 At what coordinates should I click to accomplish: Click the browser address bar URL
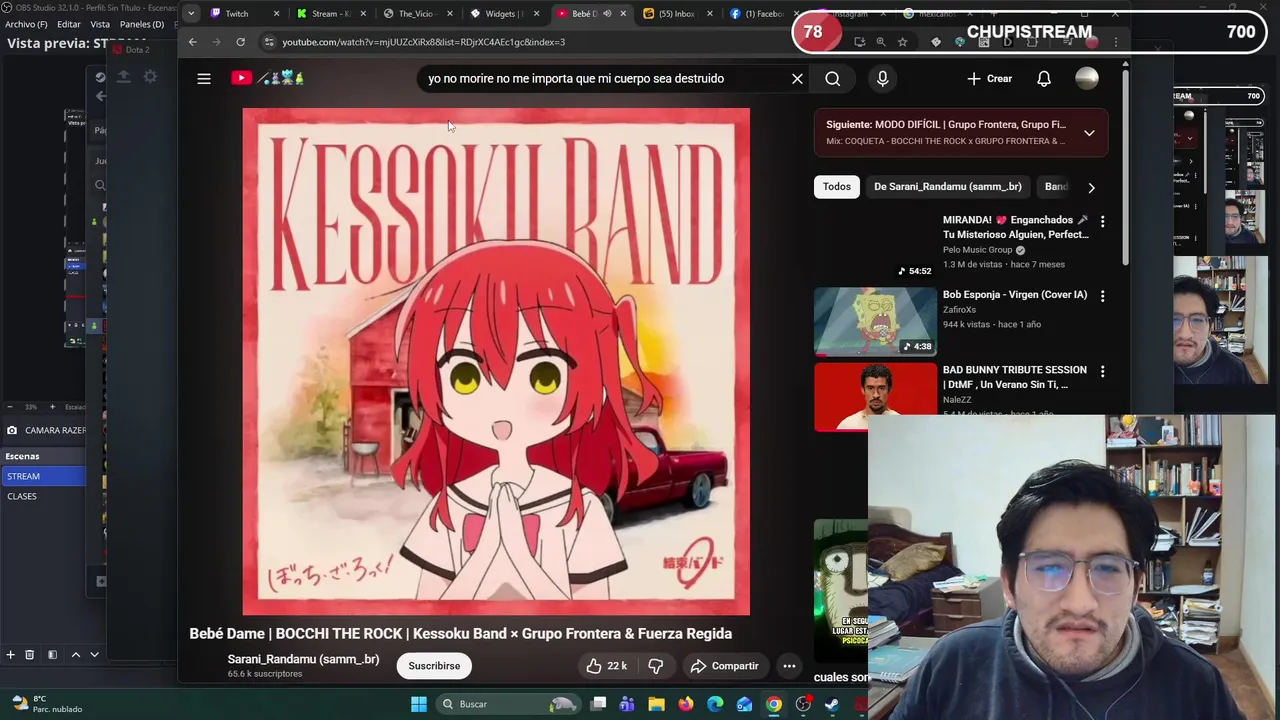424,42
